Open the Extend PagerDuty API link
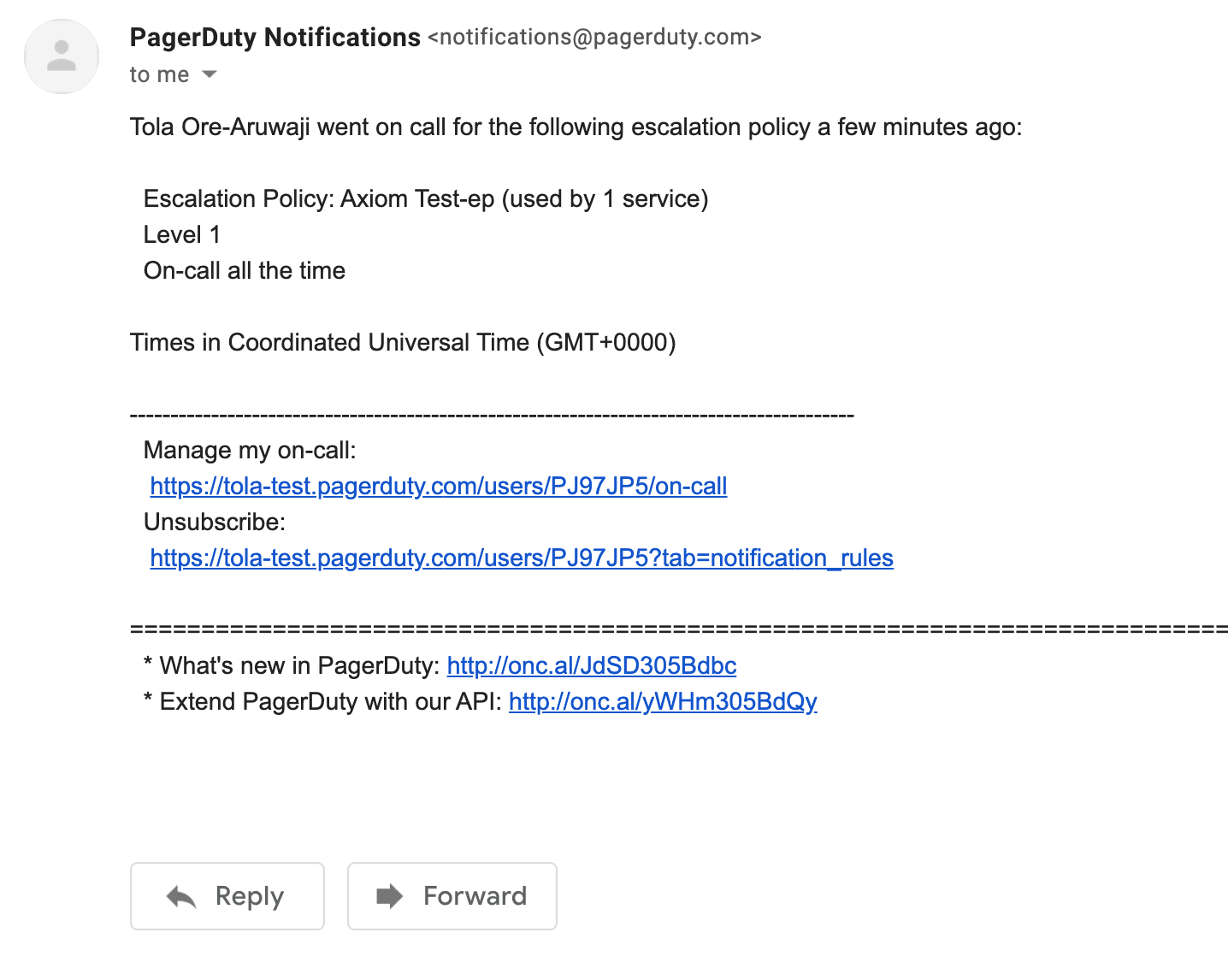 coord(663,702)
